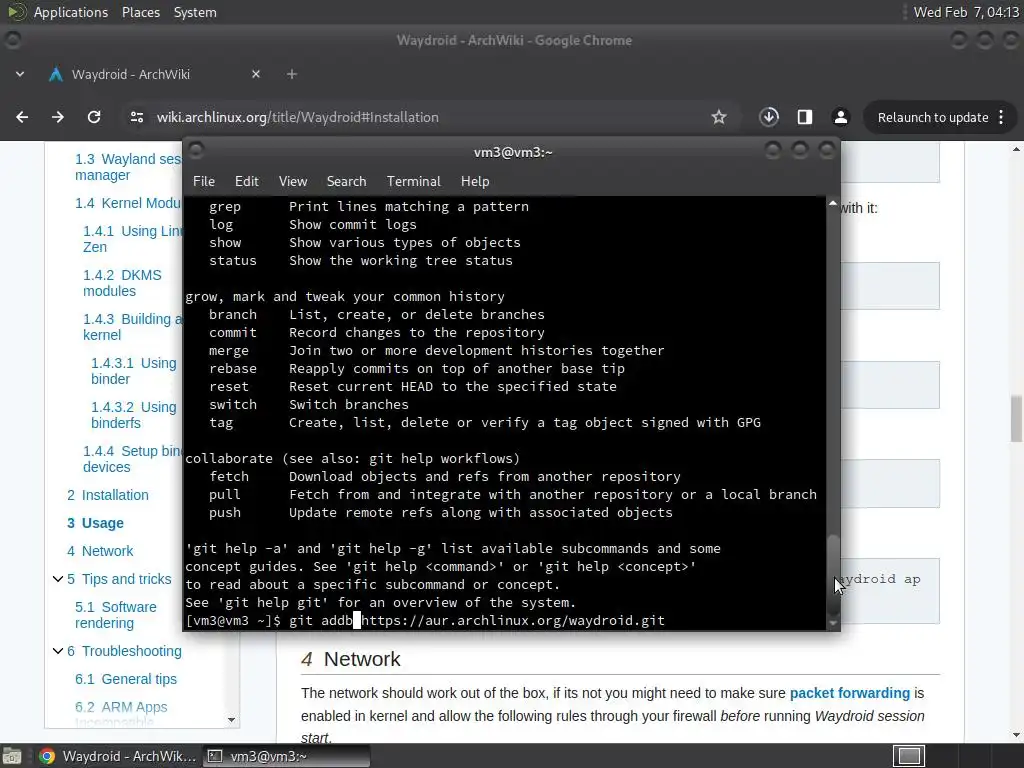Jump to 2 Installation in contents
Screen dimensions: 1024x768
coord(108,495)
